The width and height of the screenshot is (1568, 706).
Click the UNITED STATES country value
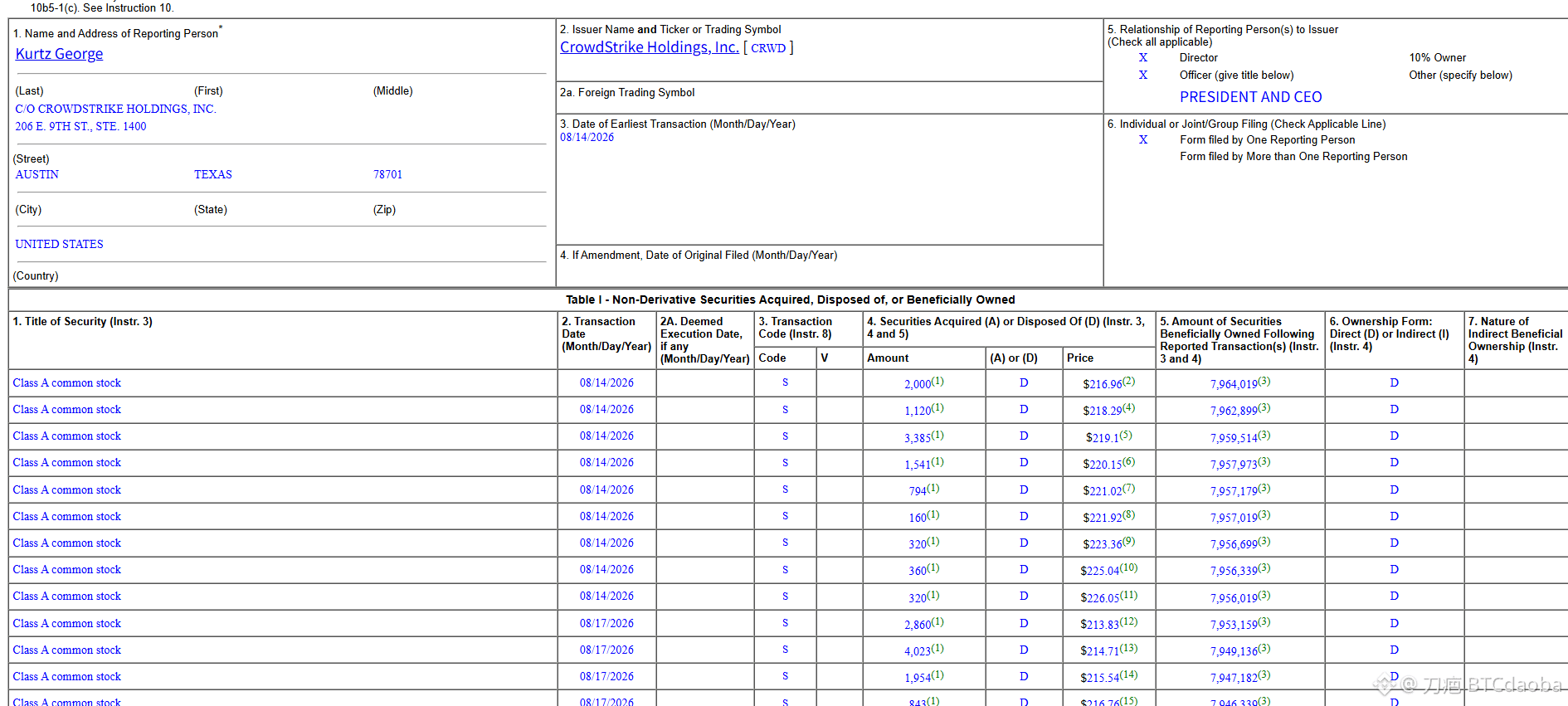click(x=59, y=244)
